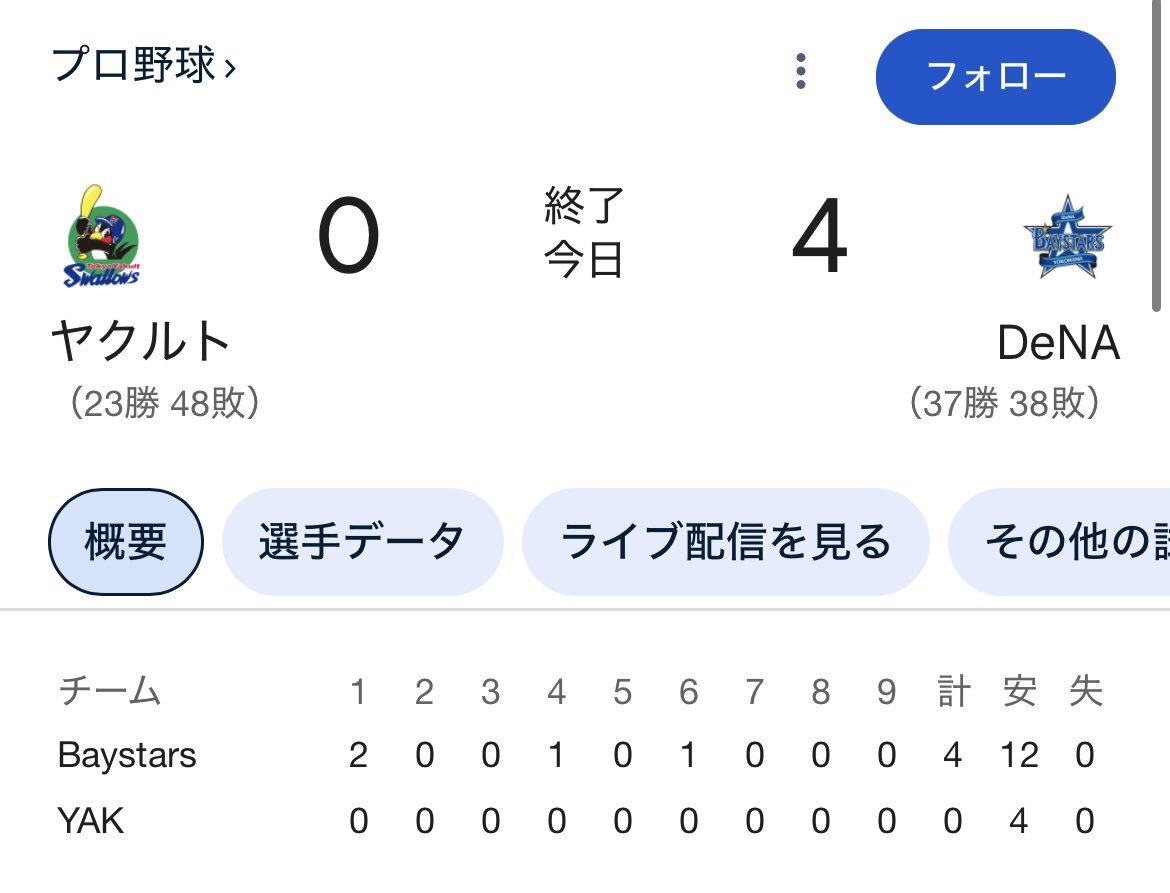Open the three-dot more options menu

pos(801,72)
